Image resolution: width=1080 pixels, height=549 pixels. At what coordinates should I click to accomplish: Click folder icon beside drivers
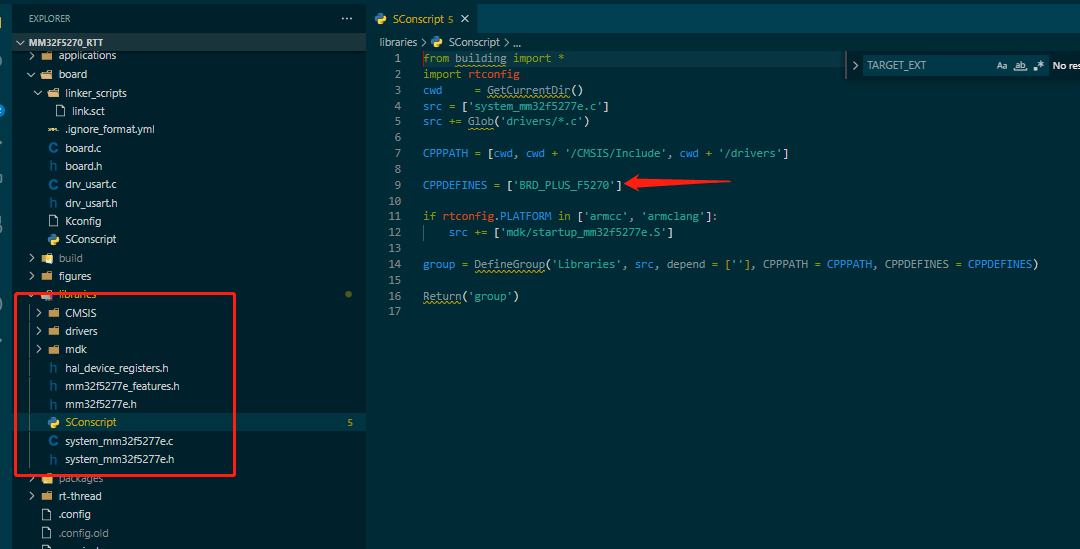pyautogui.click(x=54, y=331)
